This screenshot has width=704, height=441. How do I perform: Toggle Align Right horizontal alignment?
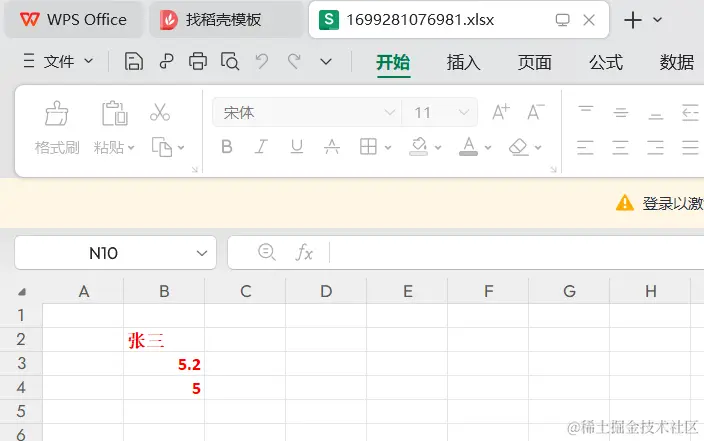(656, 147)
